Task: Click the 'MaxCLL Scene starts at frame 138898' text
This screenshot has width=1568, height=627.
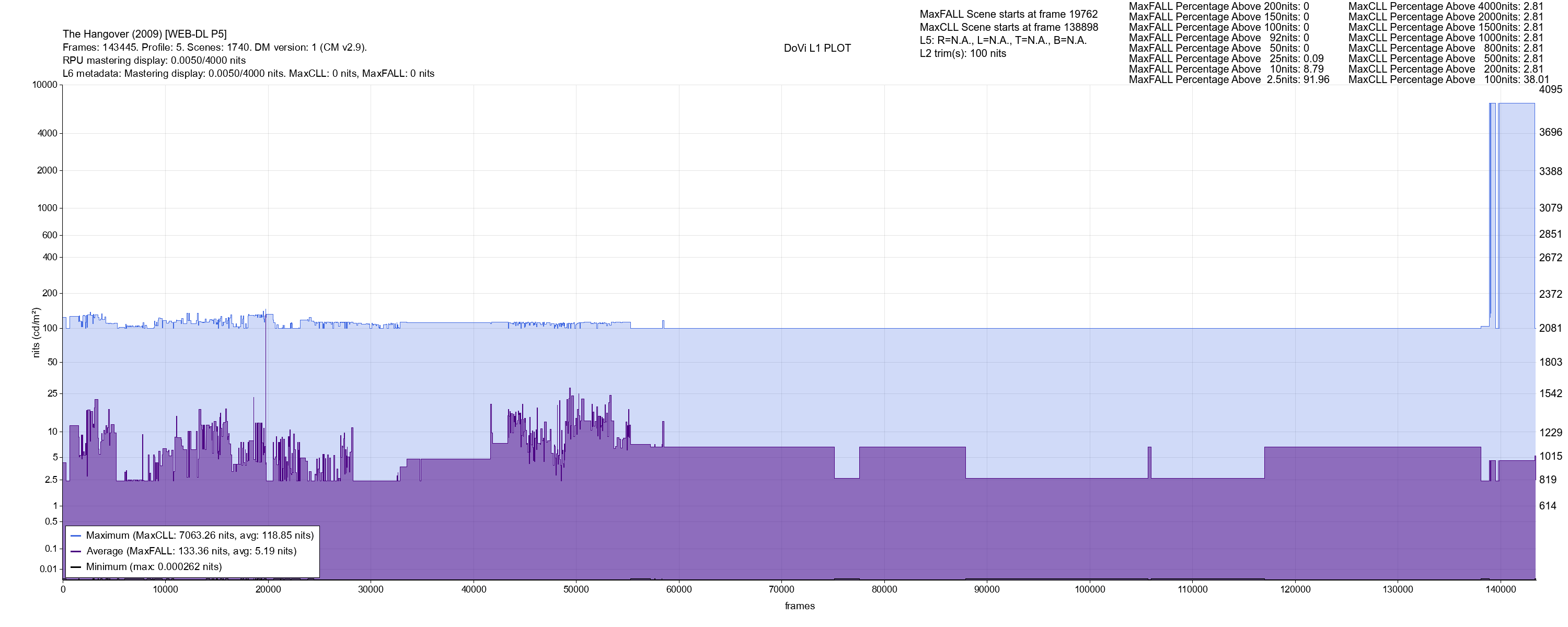Action: [x=1009, y=27]
